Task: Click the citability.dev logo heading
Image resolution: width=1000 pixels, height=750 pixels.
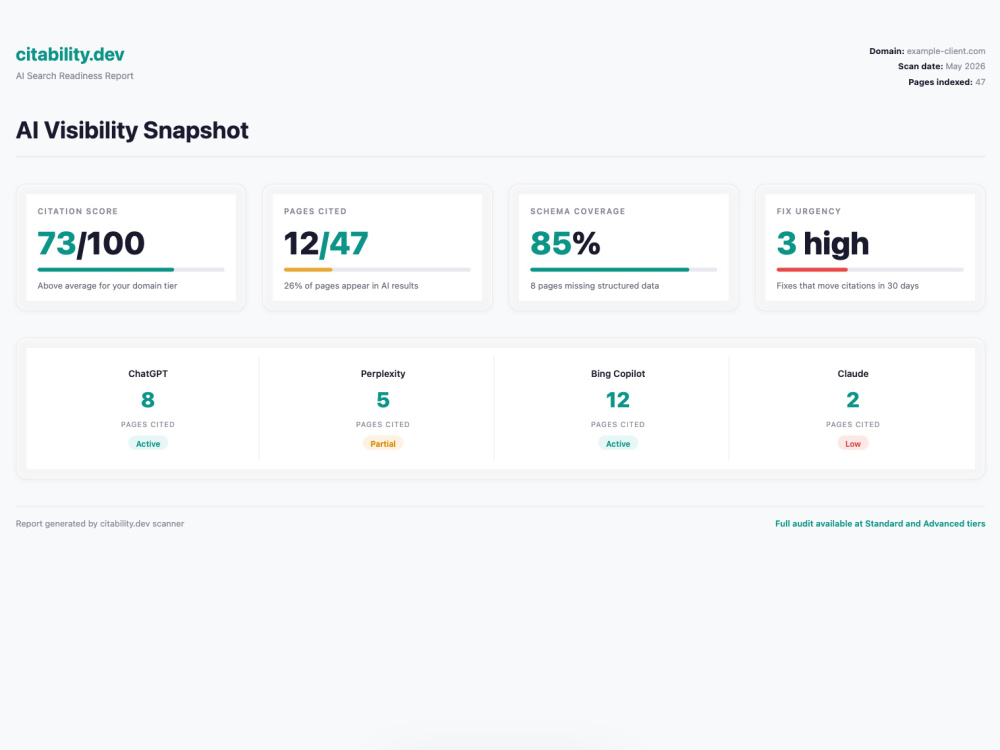Action: pos(70,55)
